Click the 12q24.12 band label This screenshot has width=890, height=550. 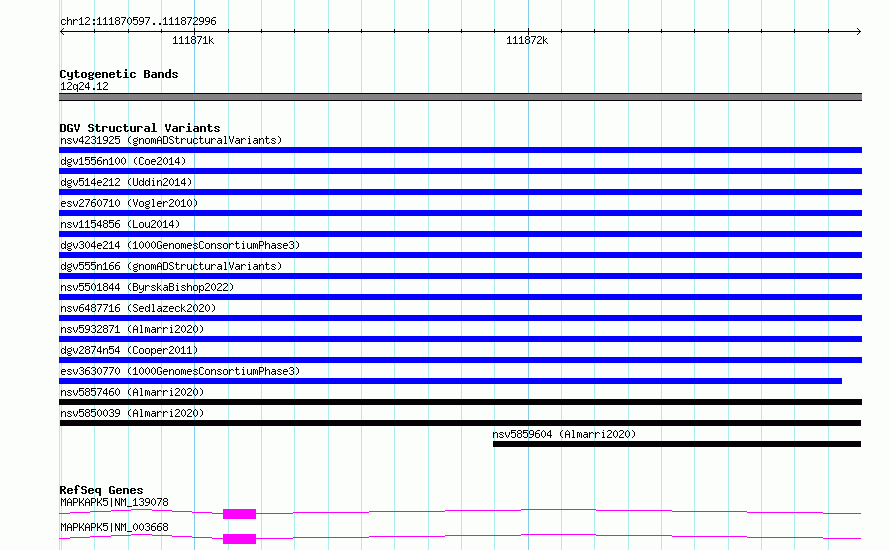(x=84, y=86)
